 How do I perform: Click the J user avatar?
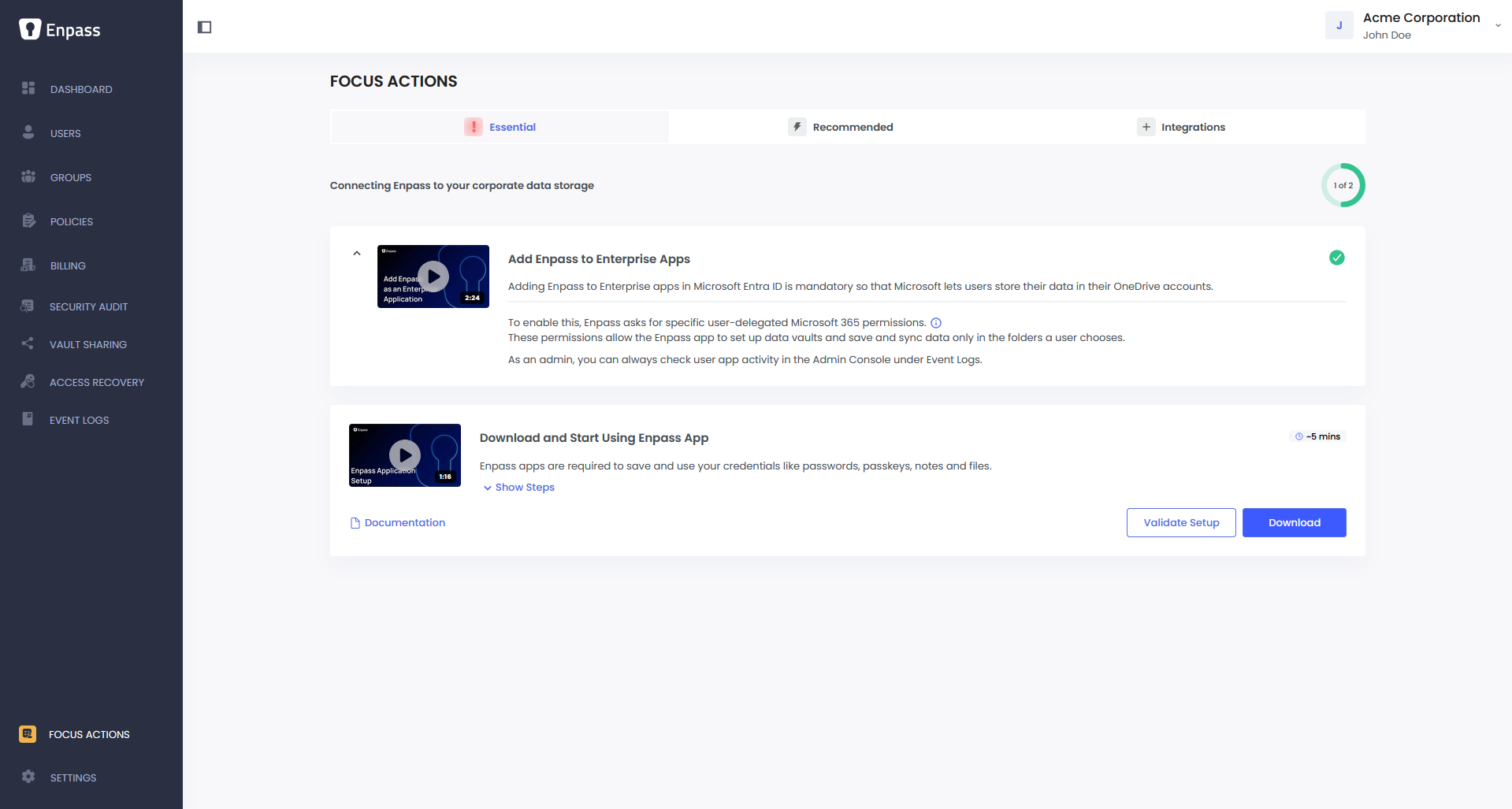(1339, 25)
